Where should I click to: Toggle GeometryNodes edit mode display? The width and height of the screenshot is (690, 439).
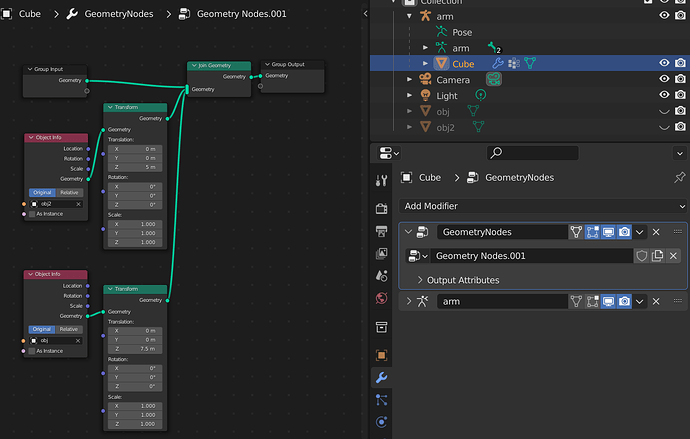click(592, 232)
